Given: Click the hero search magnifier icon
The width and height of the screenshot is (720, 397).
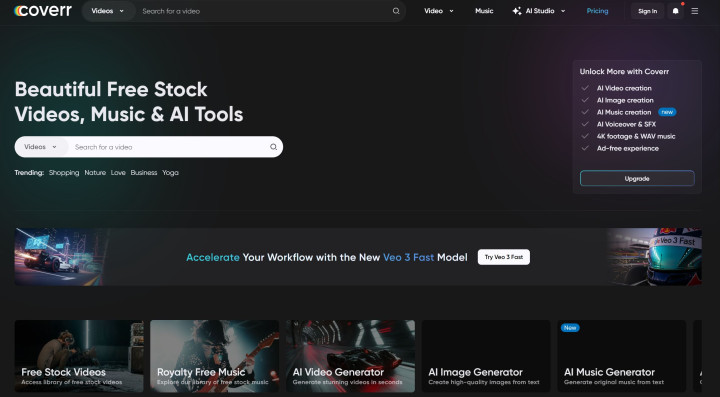Looking at the screenshot, I should click(x=273, y=147).
